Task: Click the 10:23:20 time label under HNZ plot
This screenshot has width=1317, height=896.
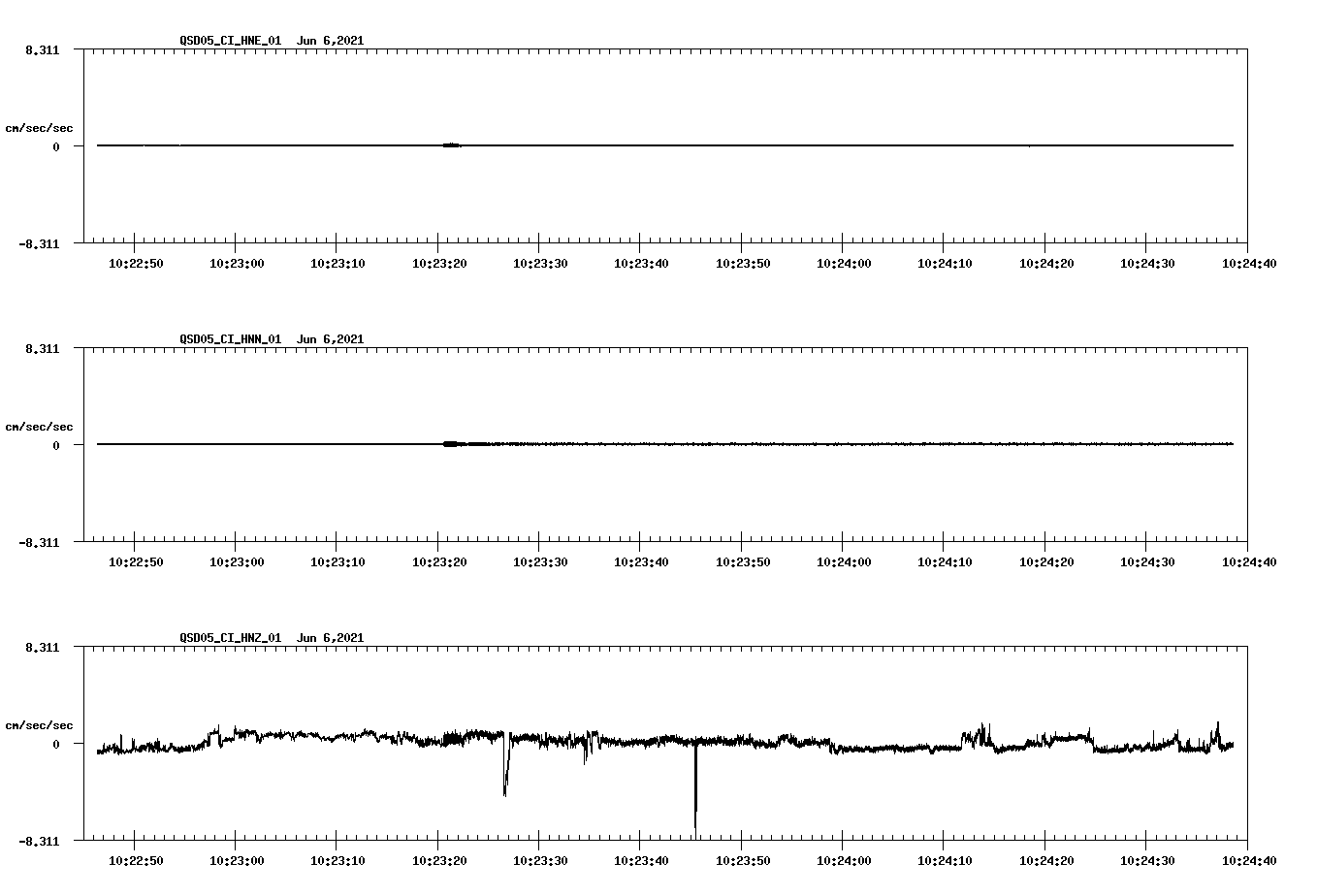Action: (438, 860)
